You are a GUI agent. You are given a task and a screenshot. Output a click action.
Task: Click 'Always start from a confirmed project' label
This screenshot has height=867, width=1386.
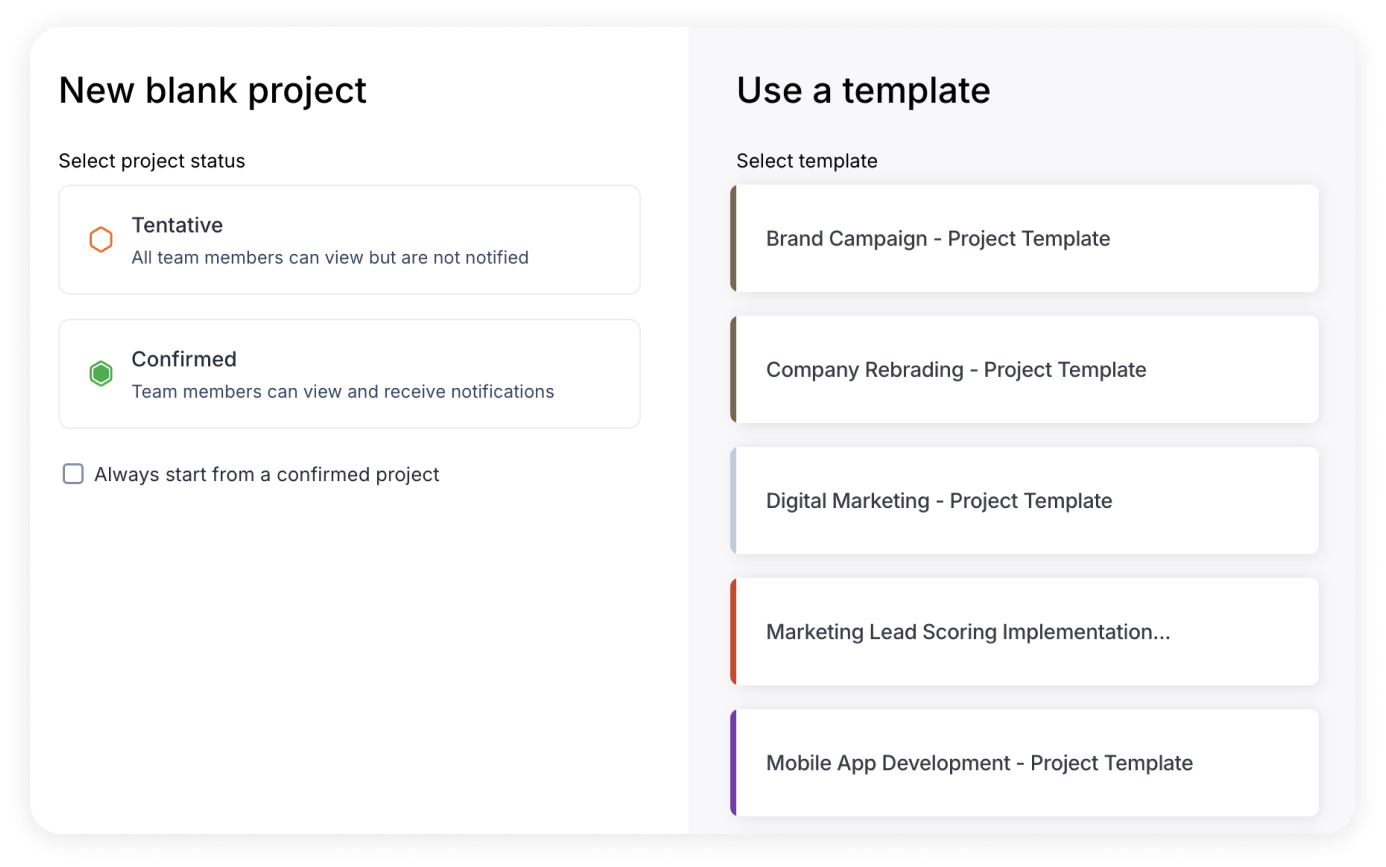(266, 475)
